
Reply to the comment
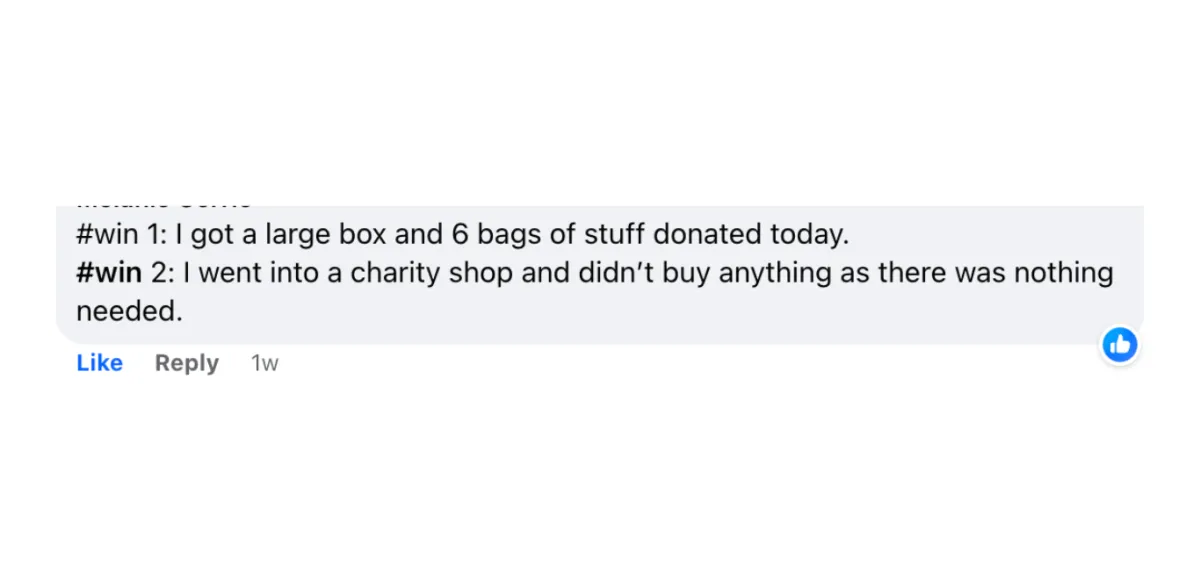(x=187, y=363)
